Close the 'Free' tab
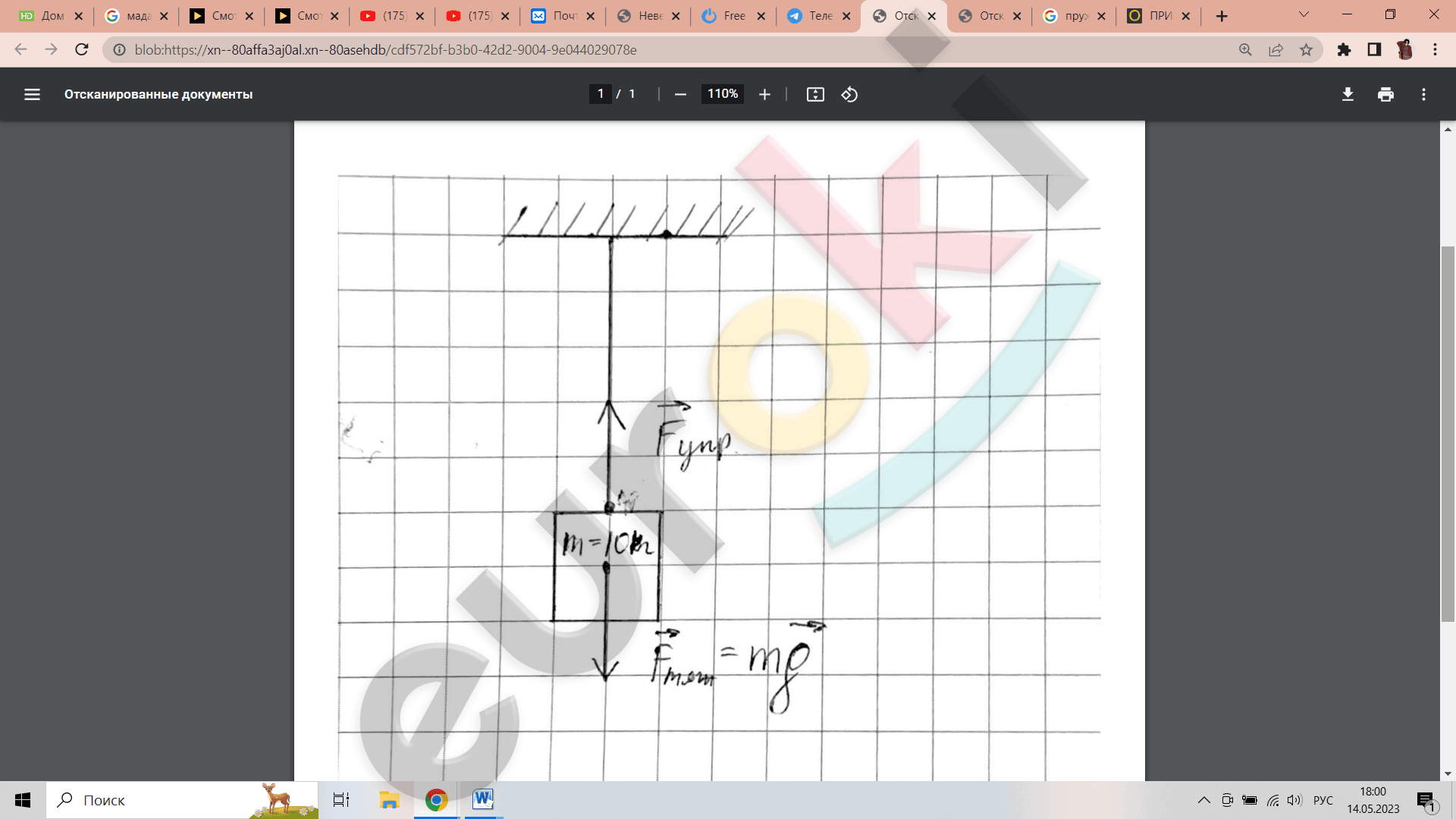This screenshot has width=1456, height=819. pyautogui.click(x=761, y=16)
